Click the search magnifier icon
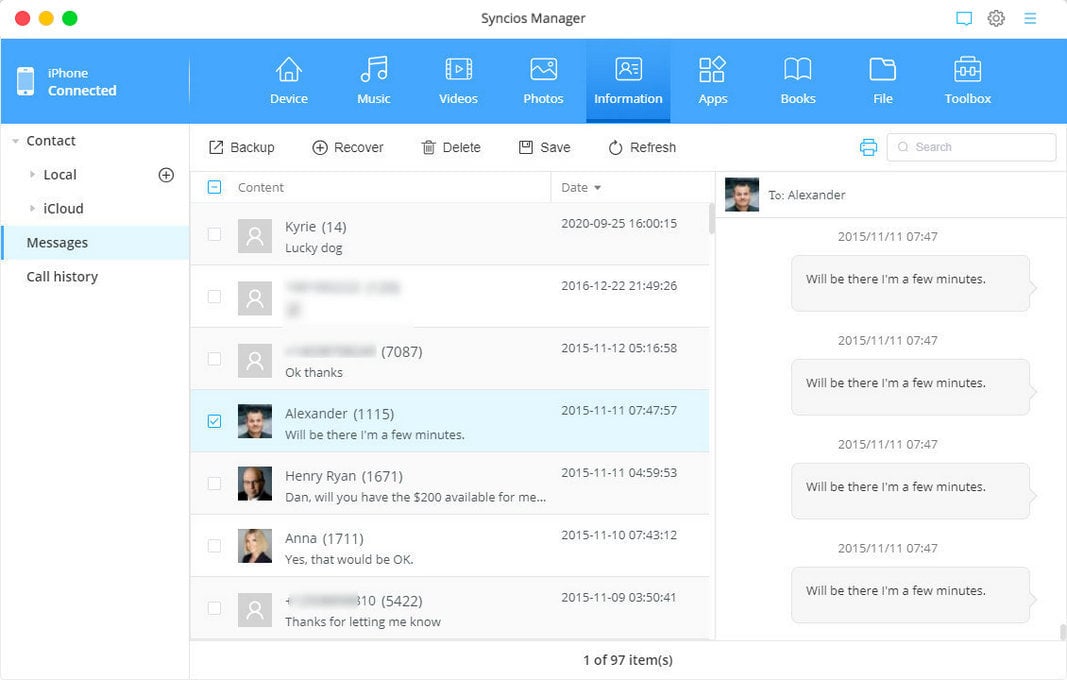The height and width of the screenshot is (680, 1067). 903,147
